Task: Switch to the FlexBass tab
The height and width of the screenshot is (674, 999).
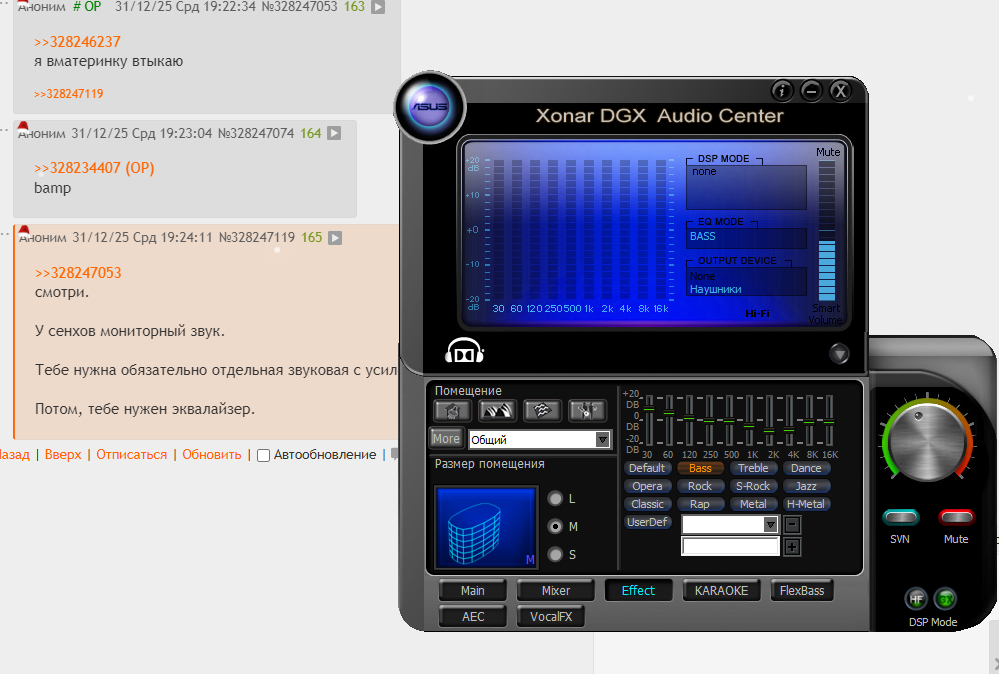Action: [x=801, y=591]
